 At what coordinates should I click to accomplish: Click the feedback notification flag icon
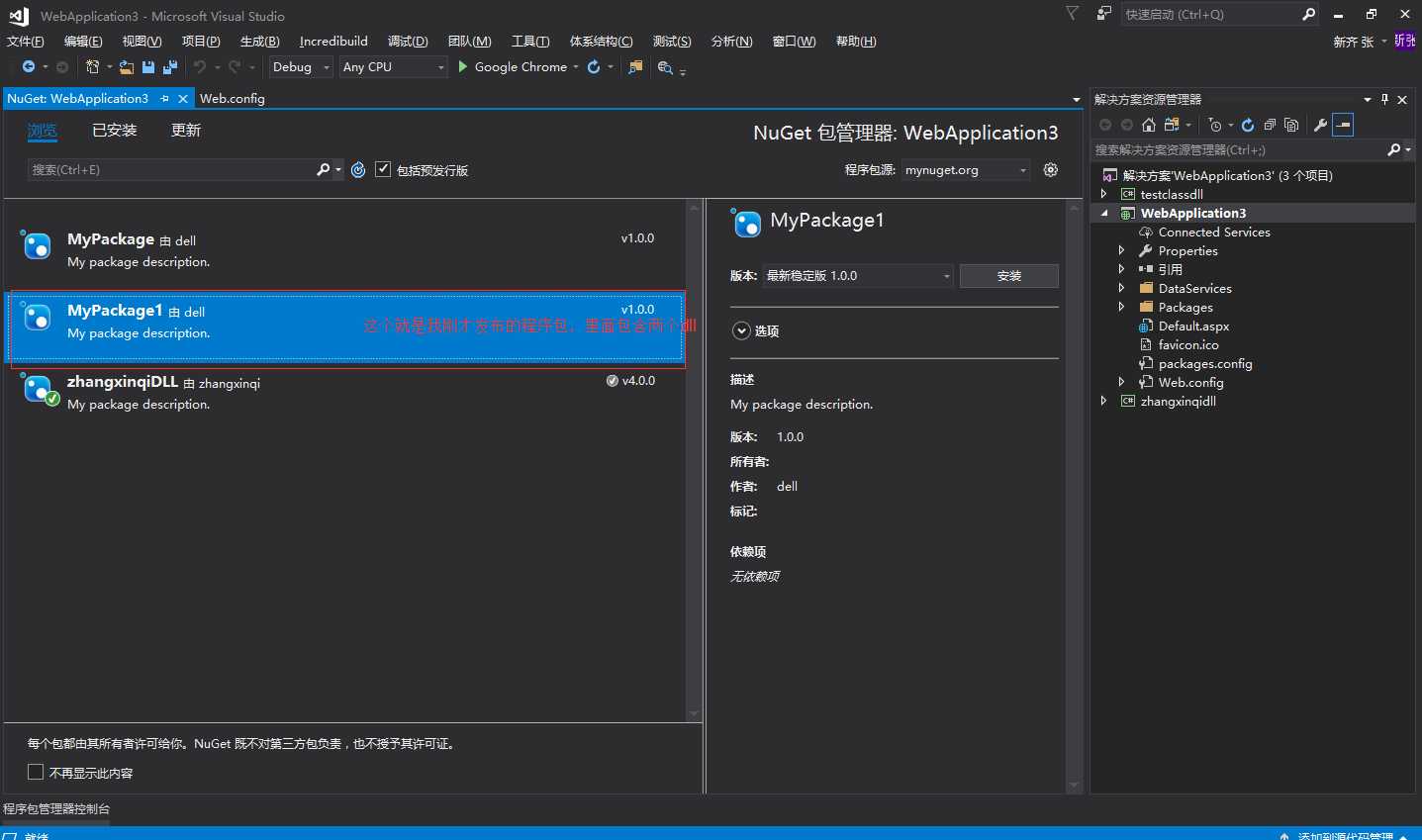[x=1072, y=13]
